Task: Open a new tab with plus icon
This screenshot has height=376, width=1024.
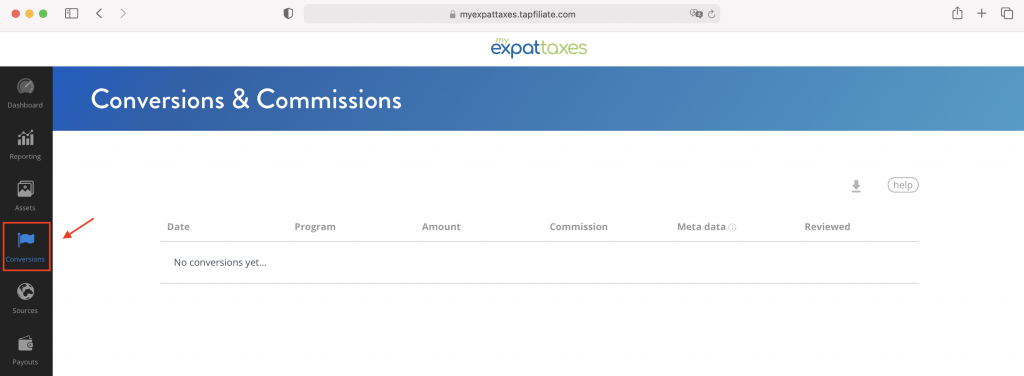Action: [982, 13]
